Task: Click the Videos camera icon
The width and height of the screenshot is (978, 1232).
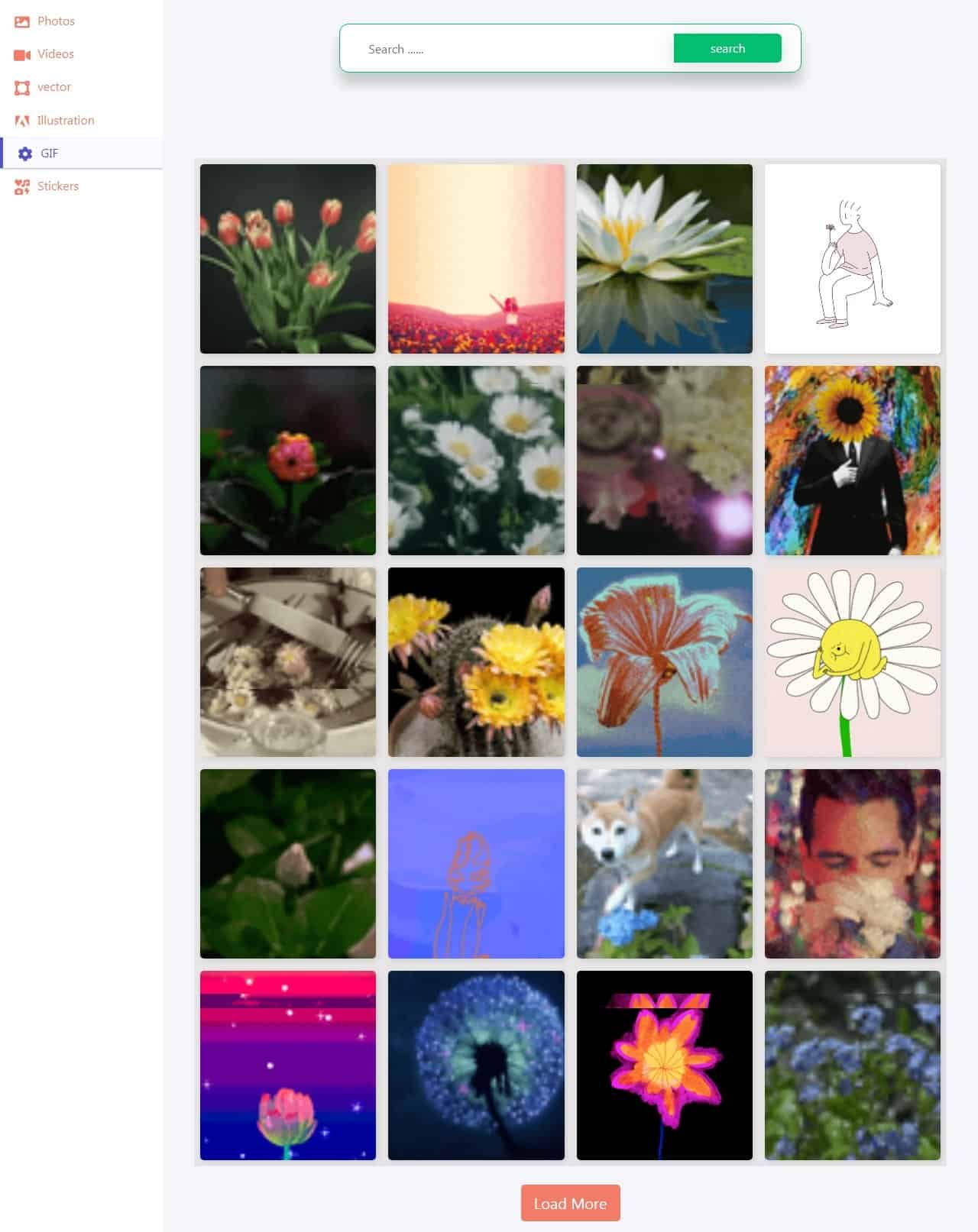Action: [22, 54]
